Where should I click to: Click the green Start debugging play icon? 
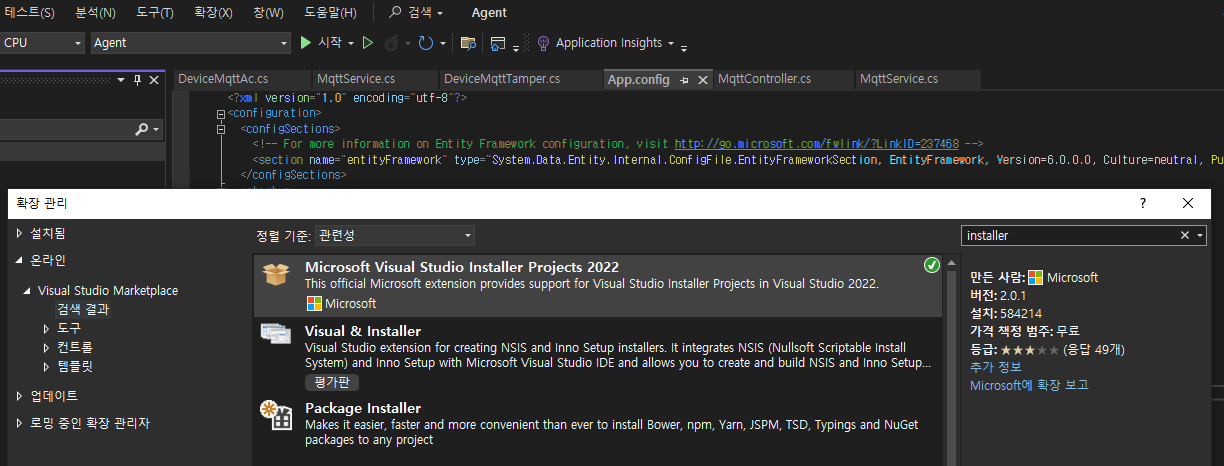coord(306,43)
